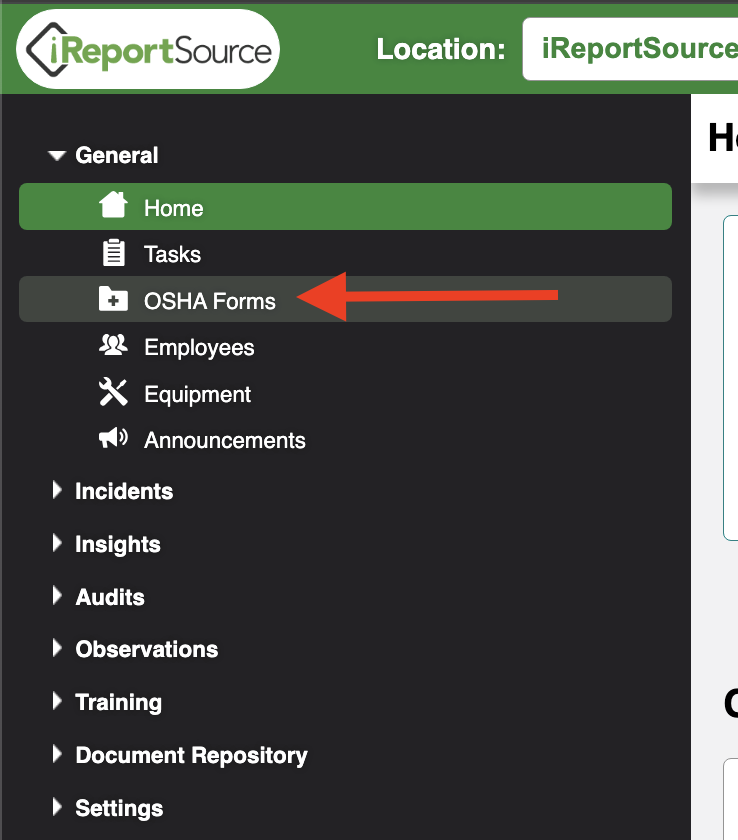This screenshot has width=738, height=840.
Task: Open the Announcements menu label
Action: [225, 440]
